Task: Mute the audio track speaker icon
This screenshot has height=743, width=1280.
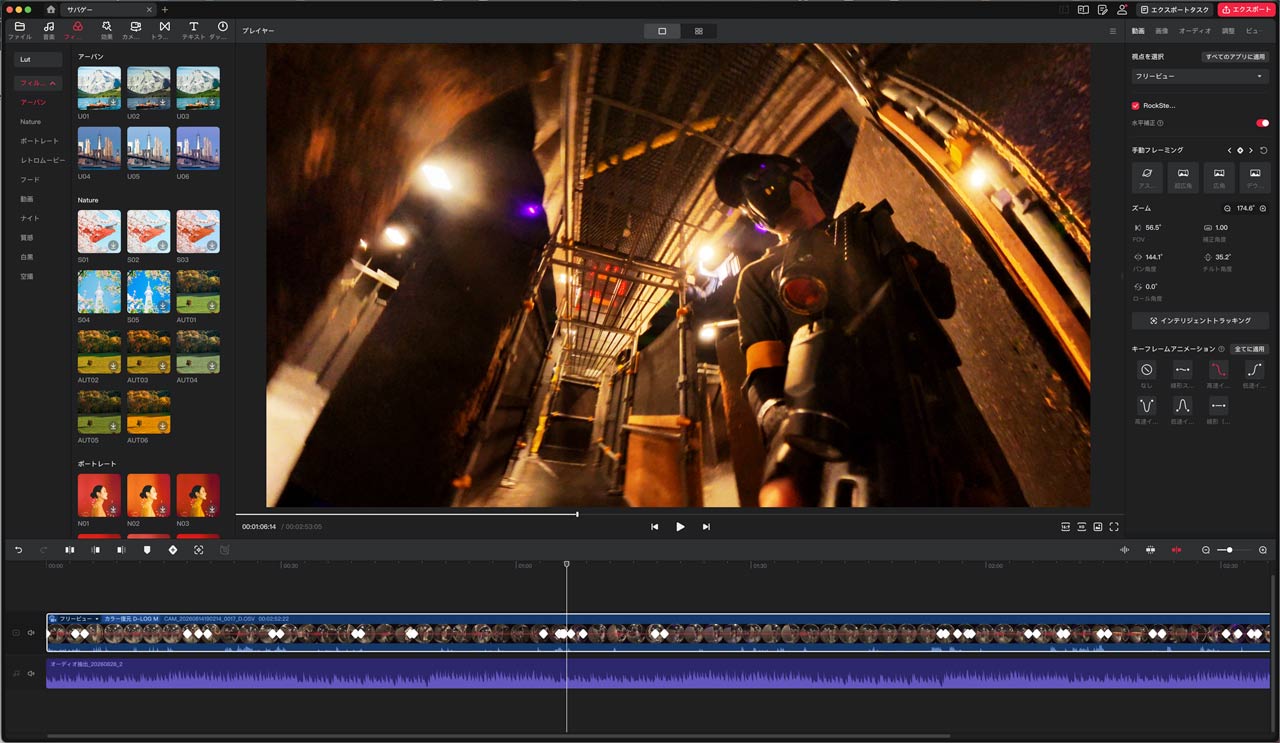Action: coord(31,673)
